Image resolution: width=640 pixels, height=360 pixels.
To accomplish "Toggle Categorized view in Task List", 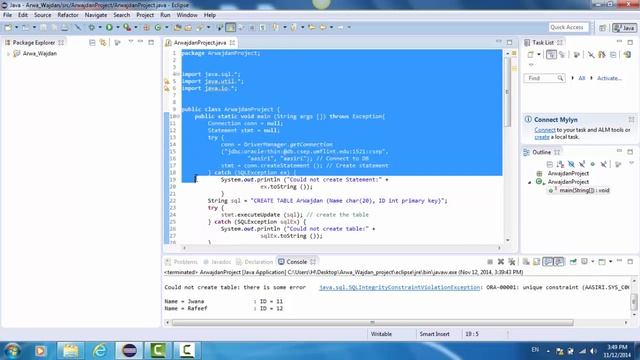I will (551, 54).
